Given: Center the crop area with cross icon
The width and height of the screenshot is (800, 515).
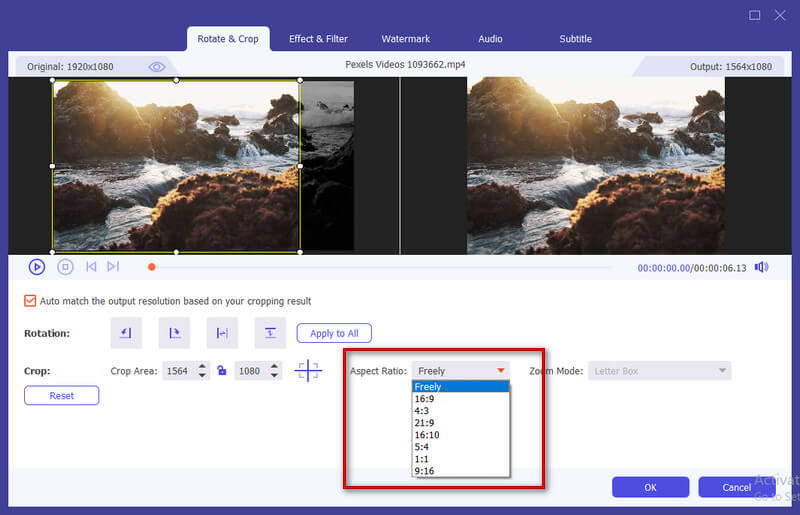Looking at the screenshot, I should click(308, 371).
